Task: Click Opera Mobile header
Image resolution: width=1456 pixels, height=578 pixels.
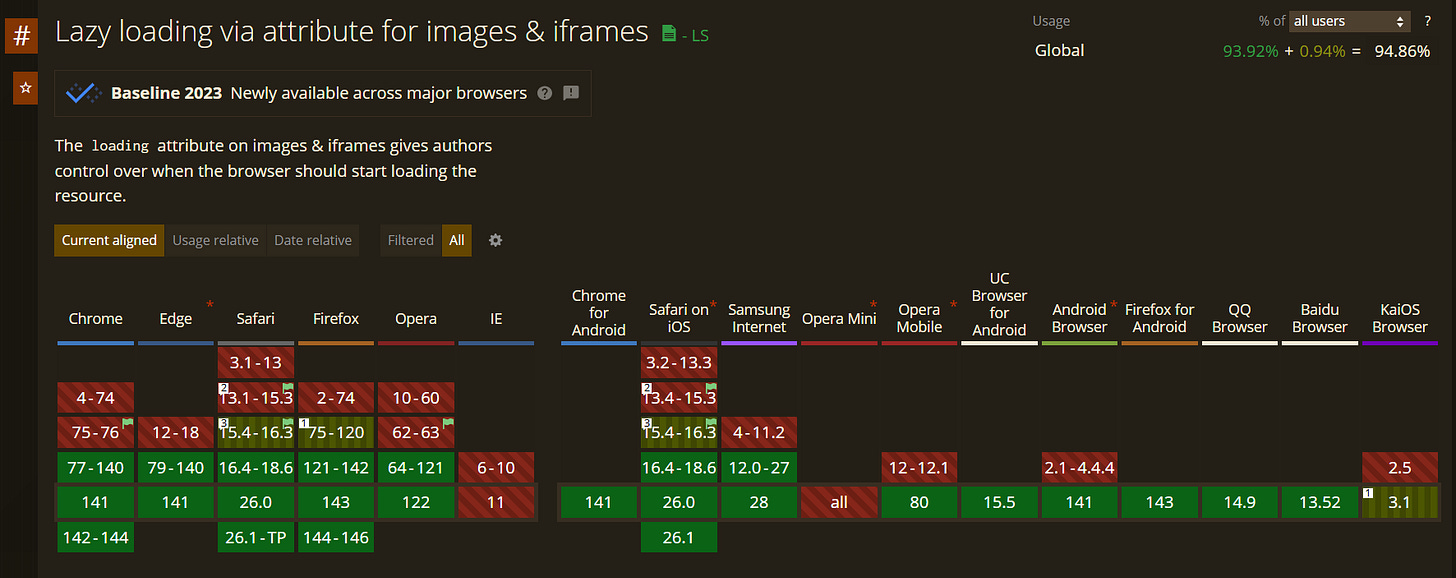Action: pyautogui.click(x=919, y=318)
